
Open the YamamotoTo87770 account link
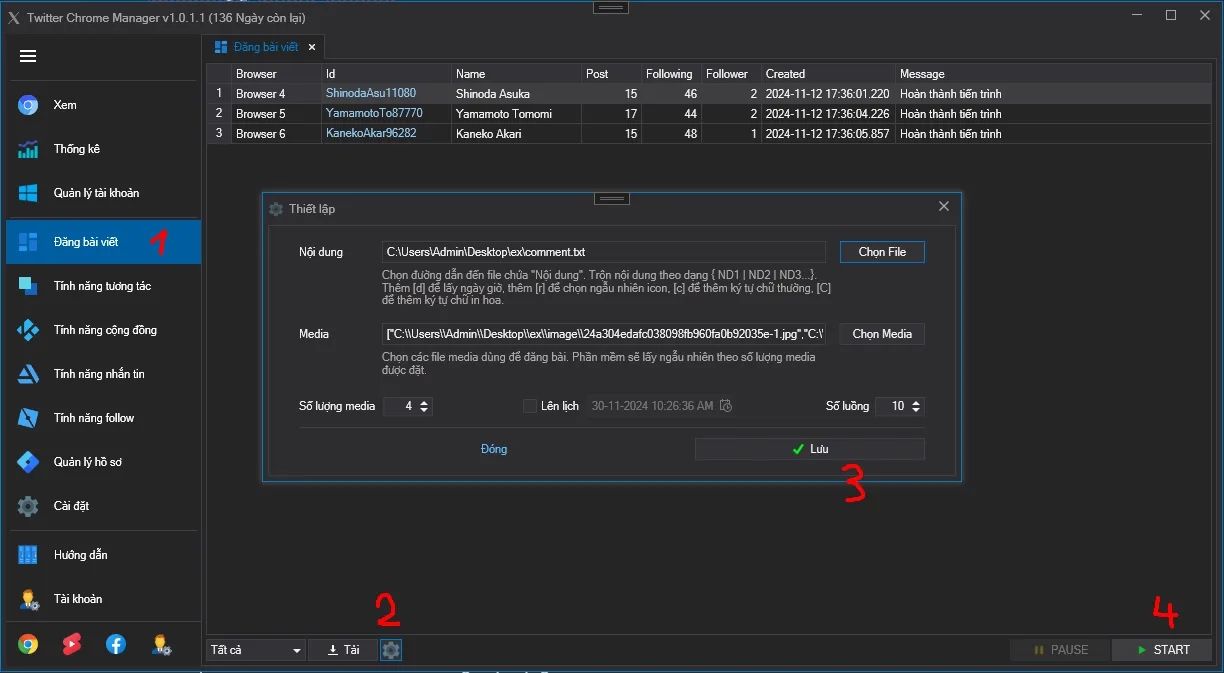tap(374, 113)
